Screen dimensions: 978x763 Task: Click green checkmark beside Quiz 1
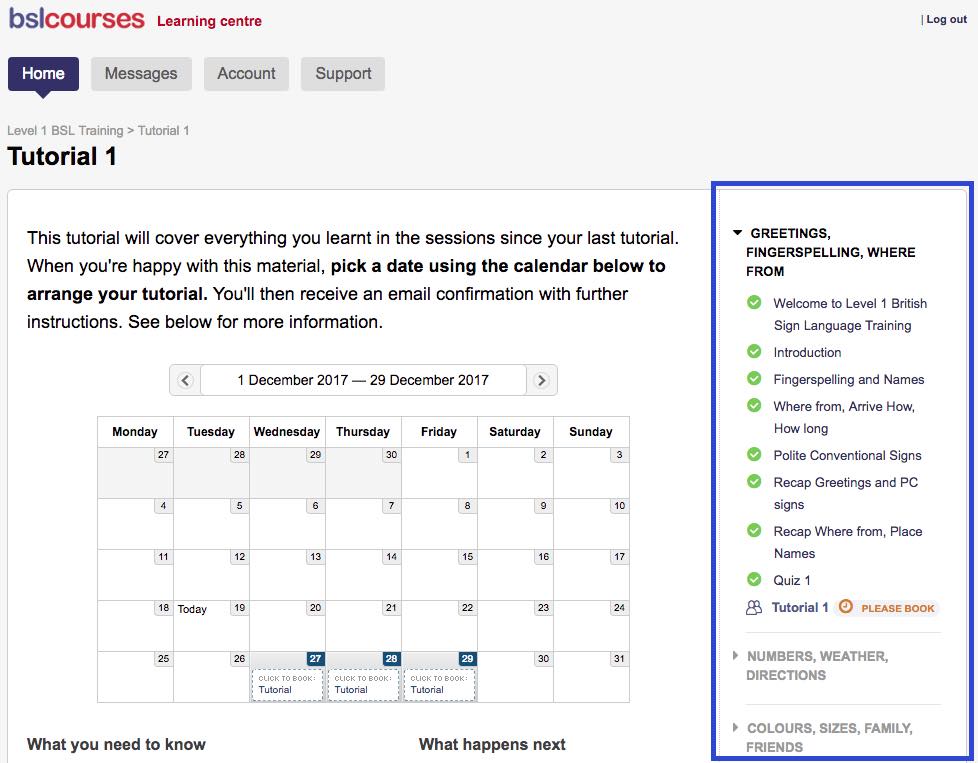tap(754, 580)
